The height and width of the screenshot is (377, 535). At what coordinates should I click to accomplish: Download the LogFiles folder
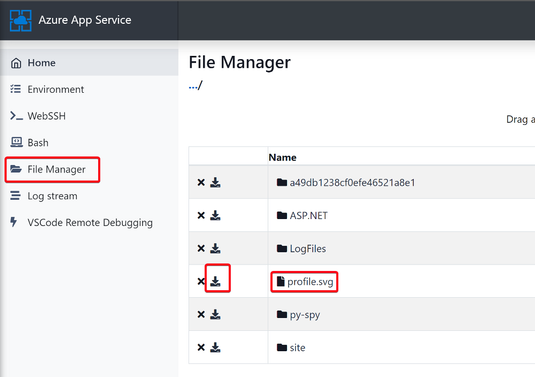[x=215, y=248]
